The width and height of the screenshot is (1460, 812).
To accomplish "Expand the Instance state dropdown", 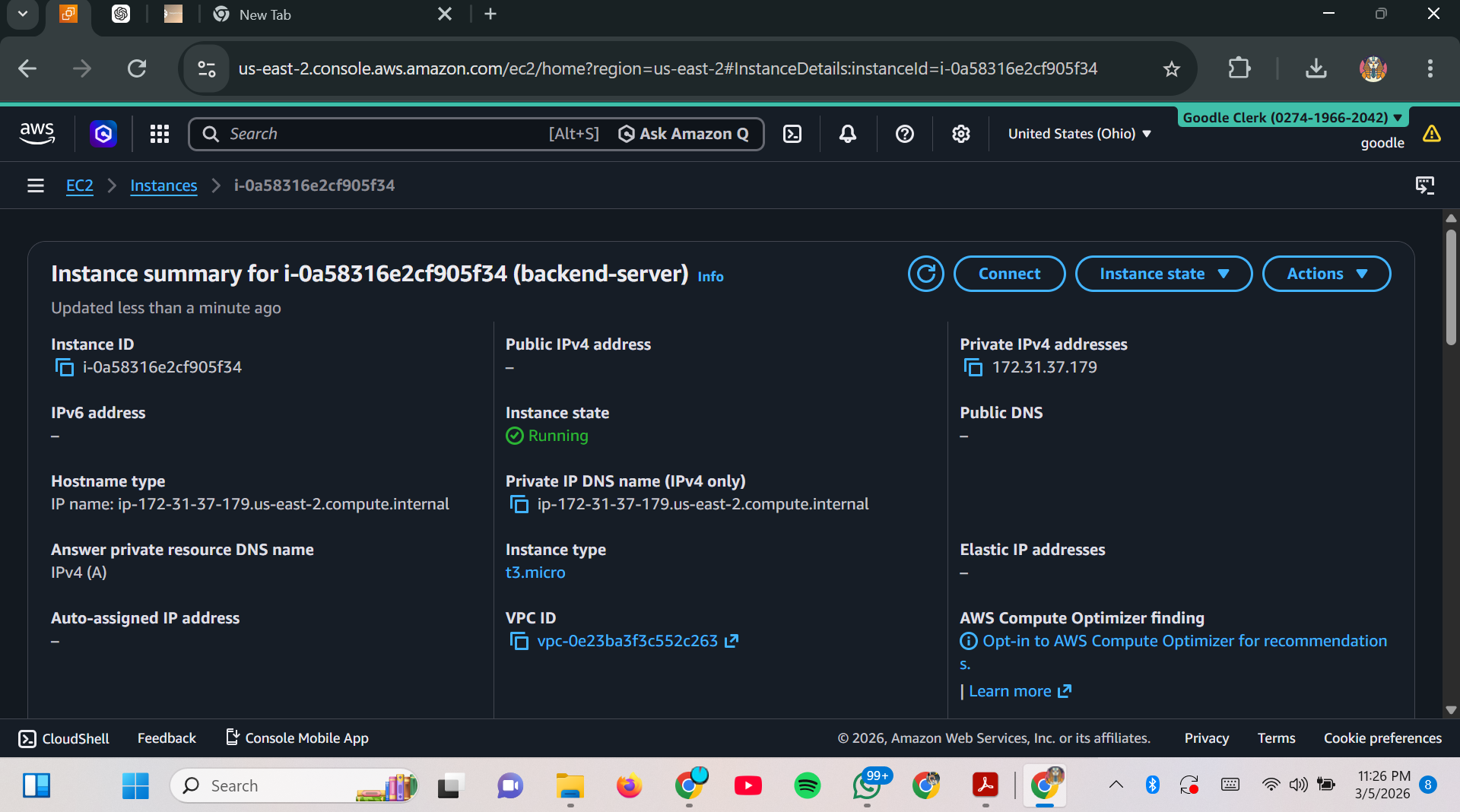I will pos(1163,274).
